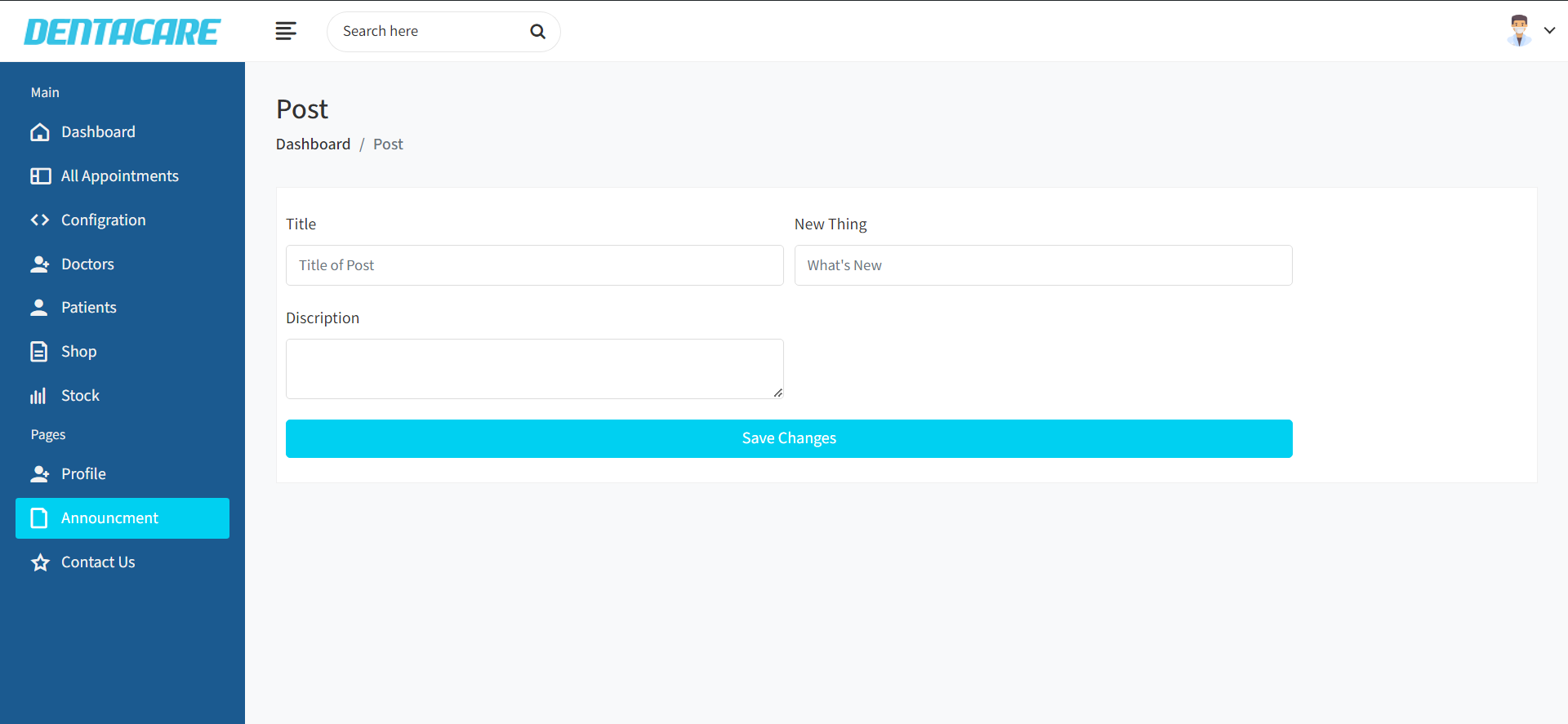This screenshot has height=724, width=1568.
Task: Click the Configration code brackets icon
Action: 40,220
